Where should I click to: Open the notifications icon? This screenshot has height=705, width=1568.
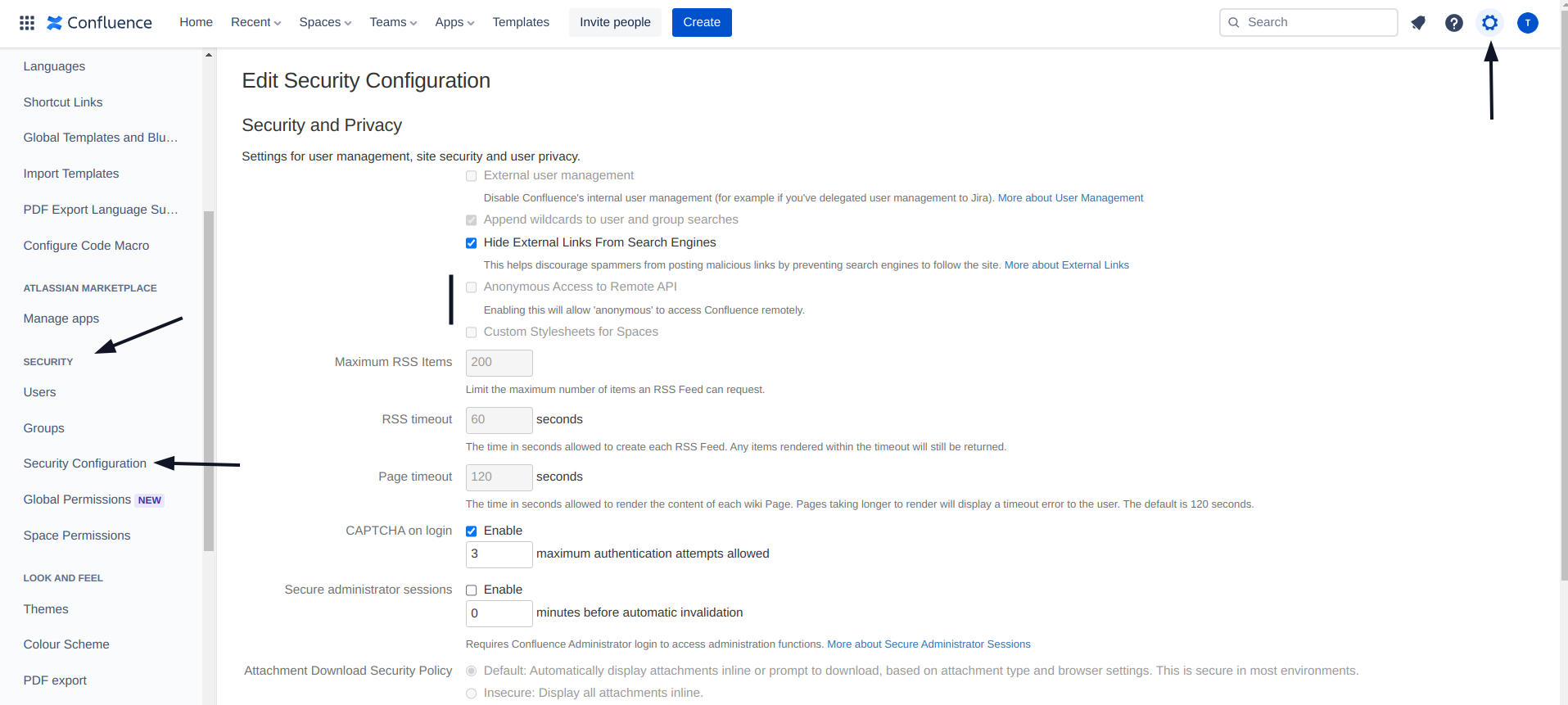(1418, 23)
